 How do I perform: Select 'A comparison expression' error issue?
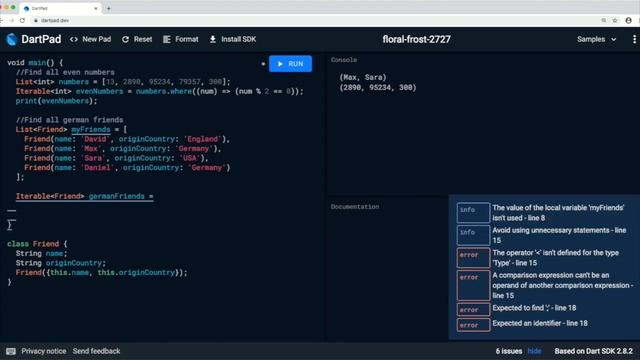[x=544, y=285]
